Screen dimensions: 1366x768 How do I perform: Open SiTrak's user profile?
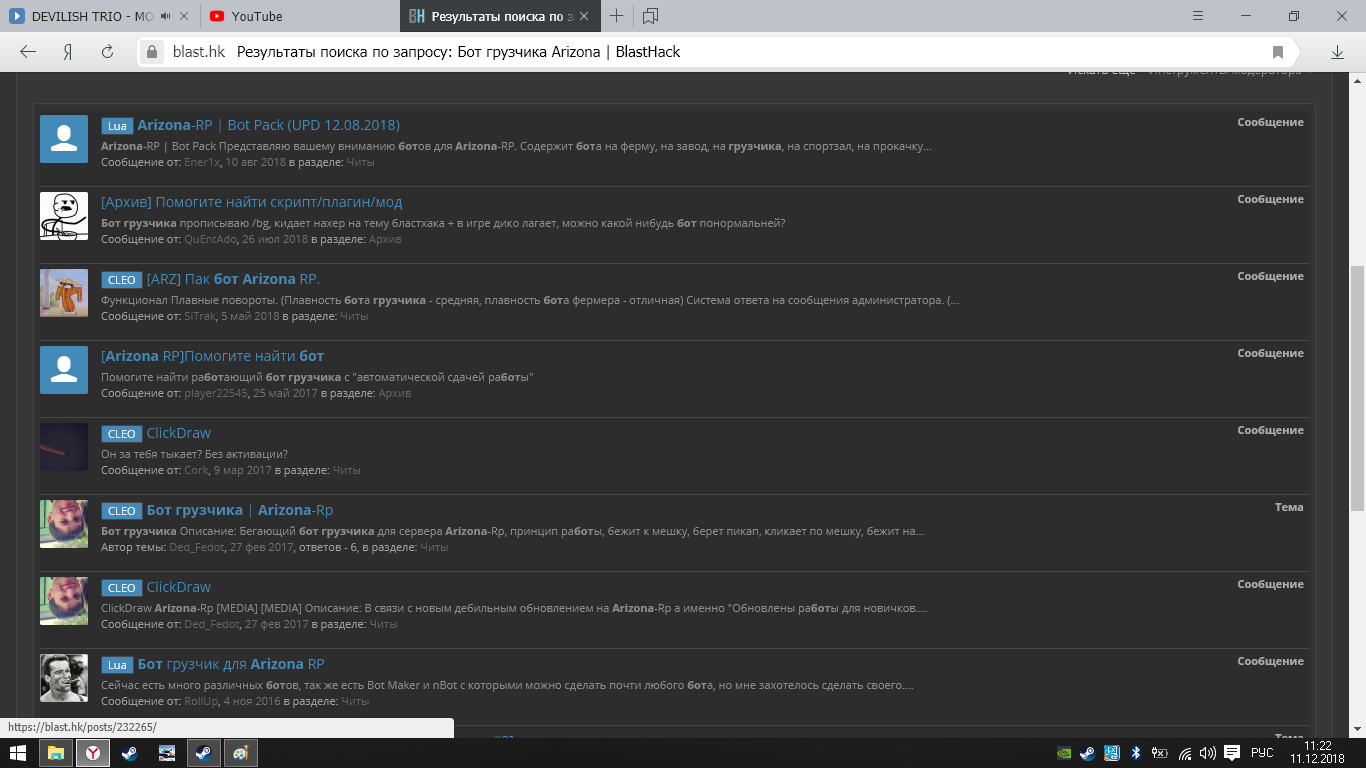[x=198, y=316]
